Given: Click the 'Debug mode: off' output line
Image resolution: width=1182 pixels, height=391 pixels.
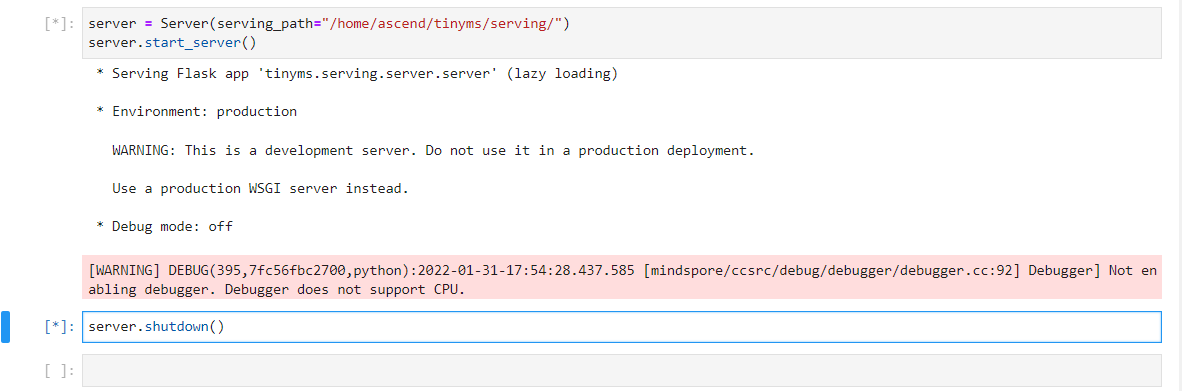Looking at the screenshot, I should click(164, 226).
